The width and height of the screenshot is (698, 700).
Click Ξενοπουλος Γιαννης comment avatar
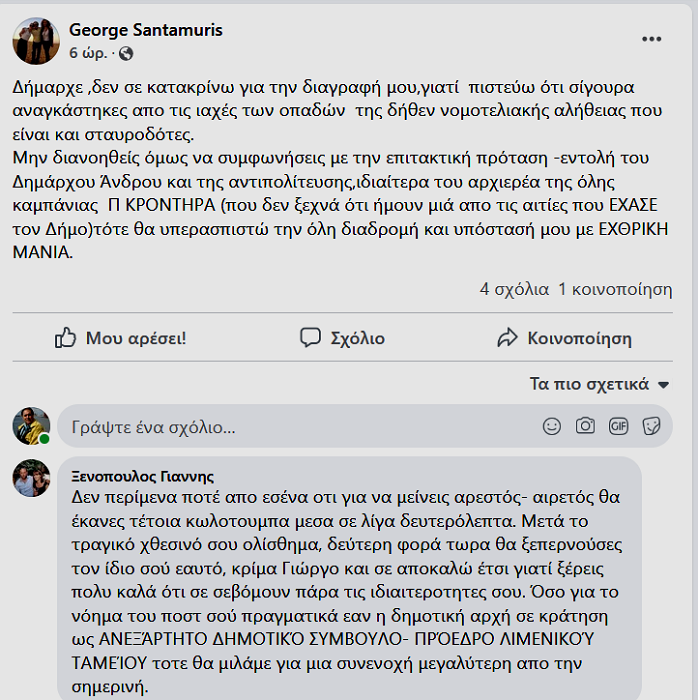pos(31,478)
